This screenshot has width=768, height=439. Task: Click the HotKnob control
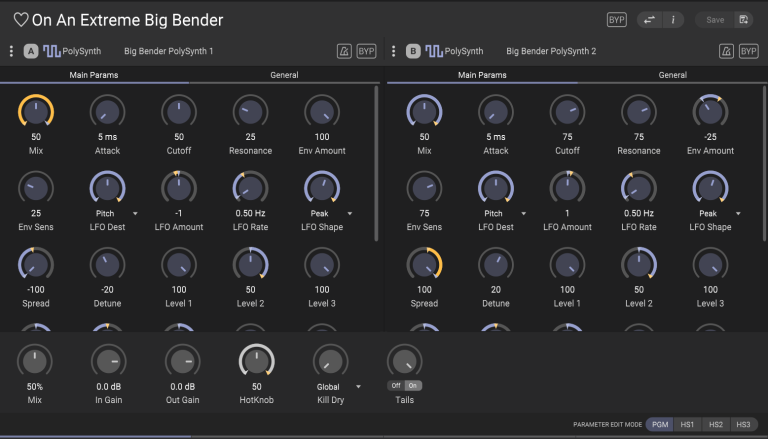257,362
